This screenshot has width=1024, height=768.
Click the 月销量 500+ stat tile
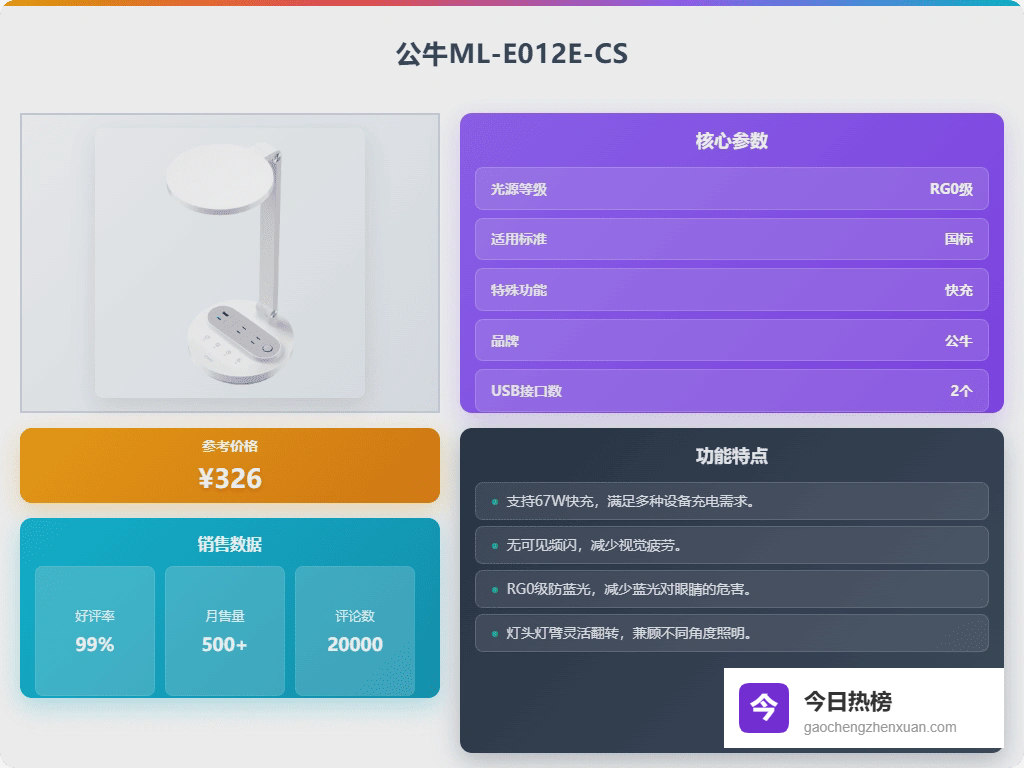(x=225, y=631)
